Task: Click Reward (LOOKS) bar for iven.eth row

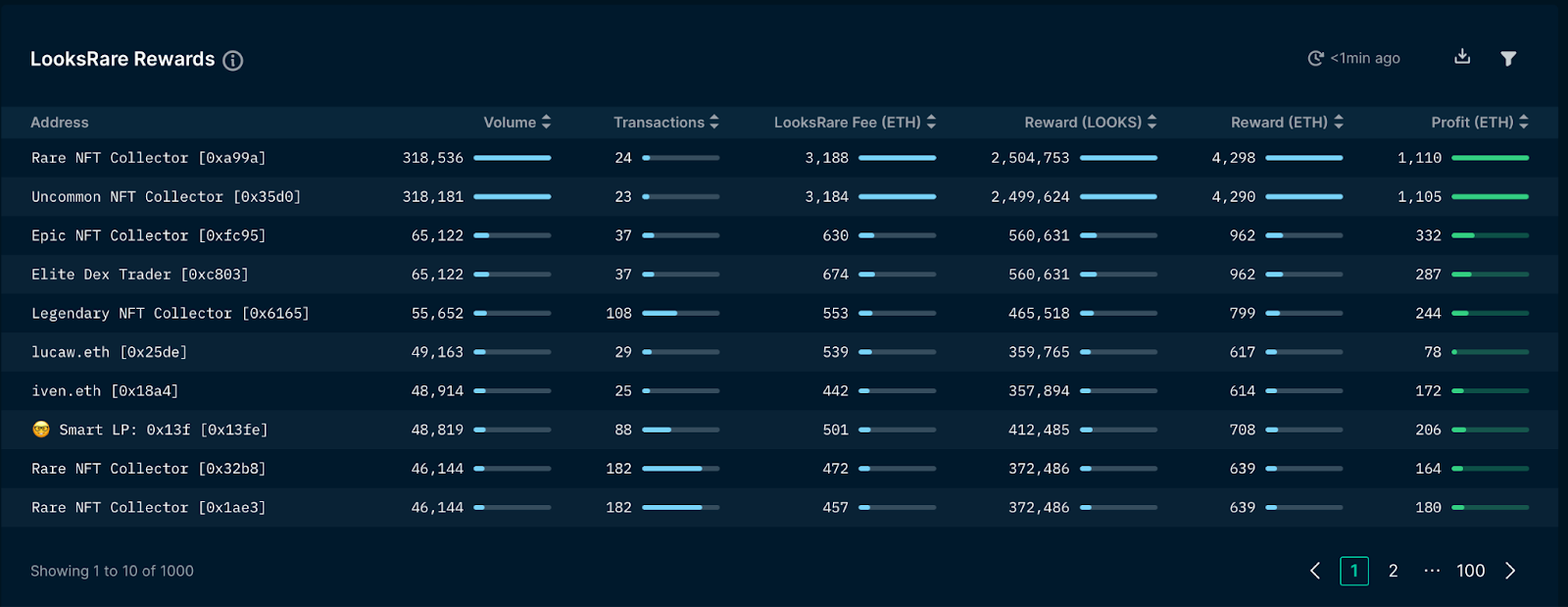Action: pos(1119,391)
